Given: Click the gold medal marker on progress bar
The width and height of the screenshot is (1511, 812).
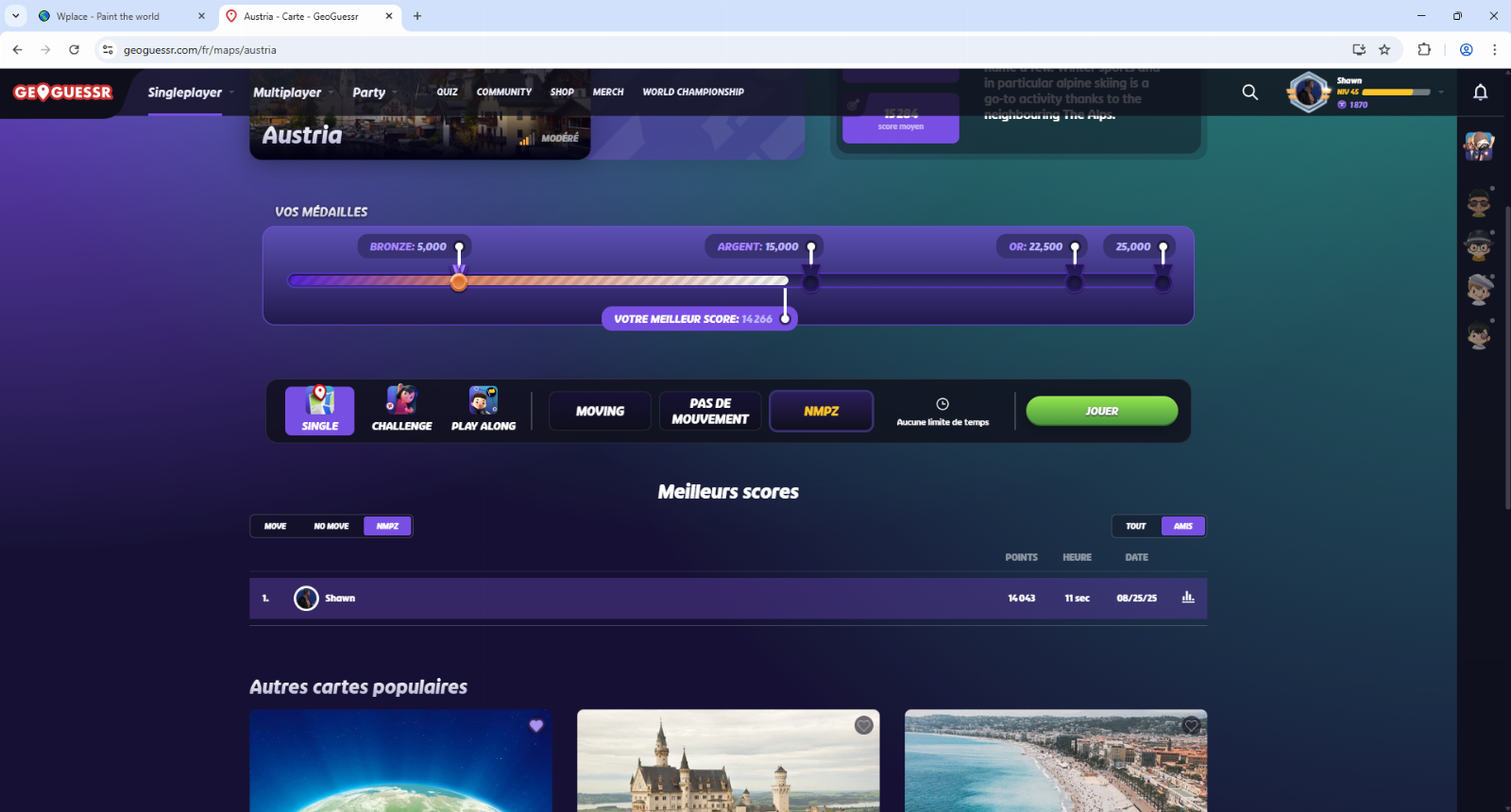Looking at the screenshot, I should point(1075,281).
